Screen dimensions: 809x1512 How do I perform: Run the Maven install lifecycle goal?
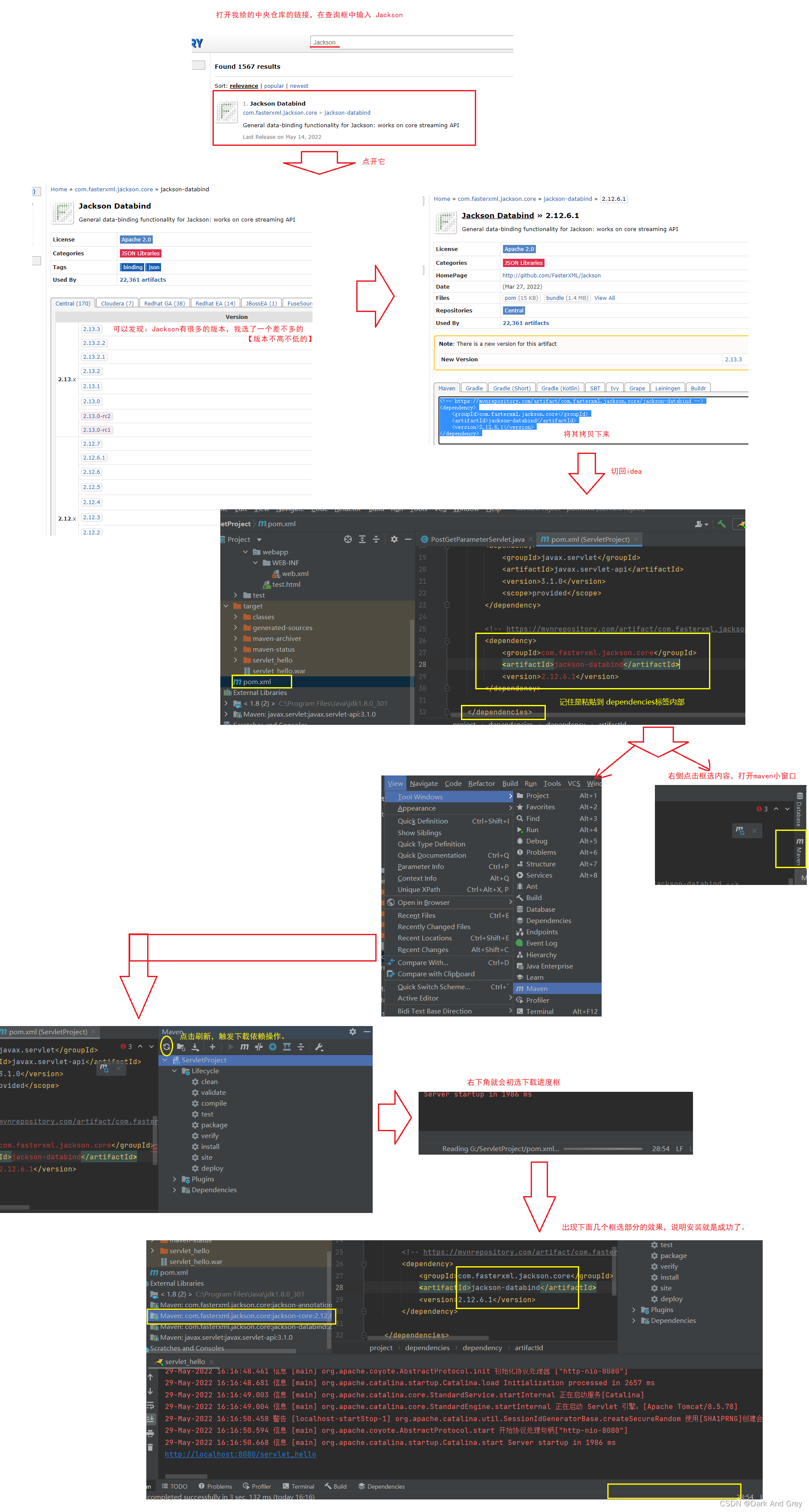[210, 1146]
